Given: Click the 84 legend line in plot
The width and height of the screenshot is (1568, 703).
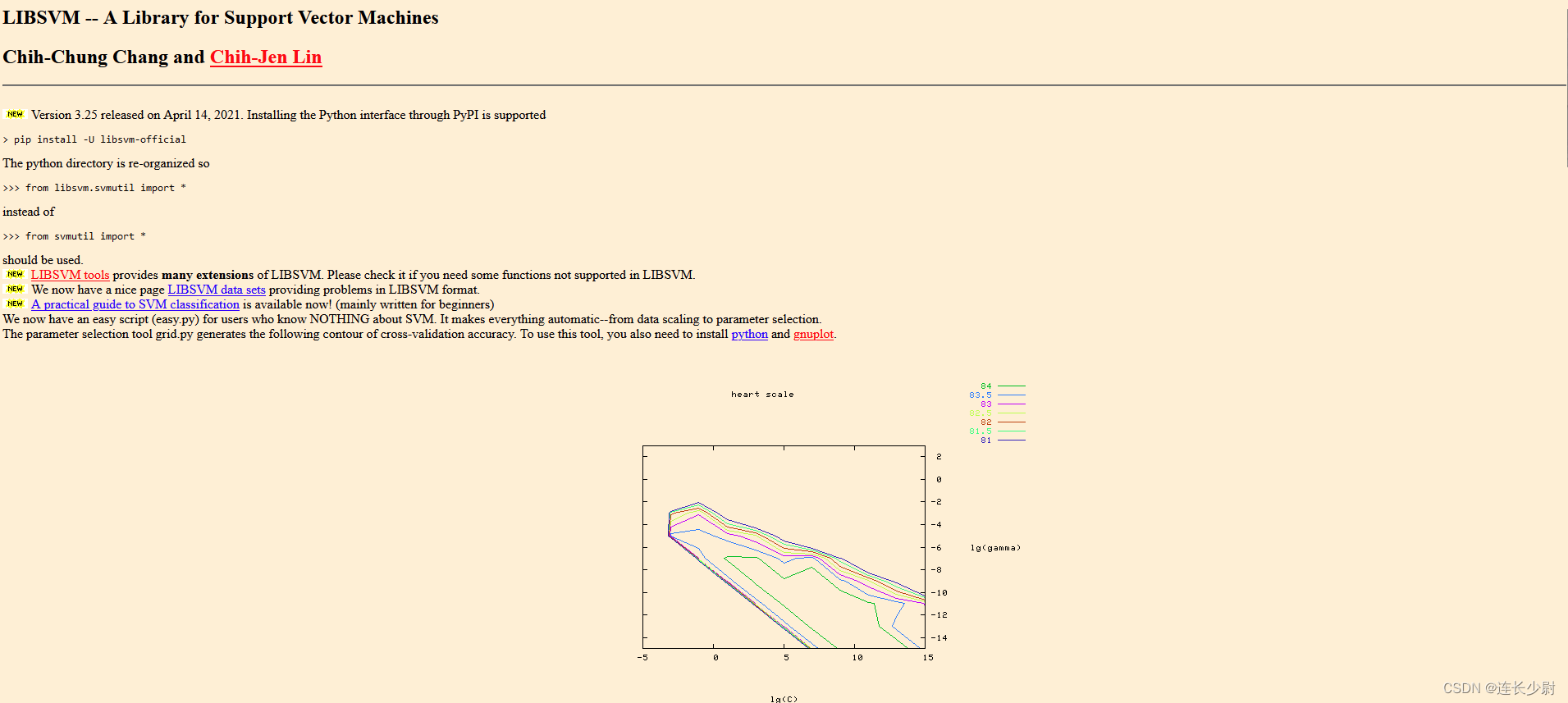Looking at the screenshot, I should pos(1012,386).
